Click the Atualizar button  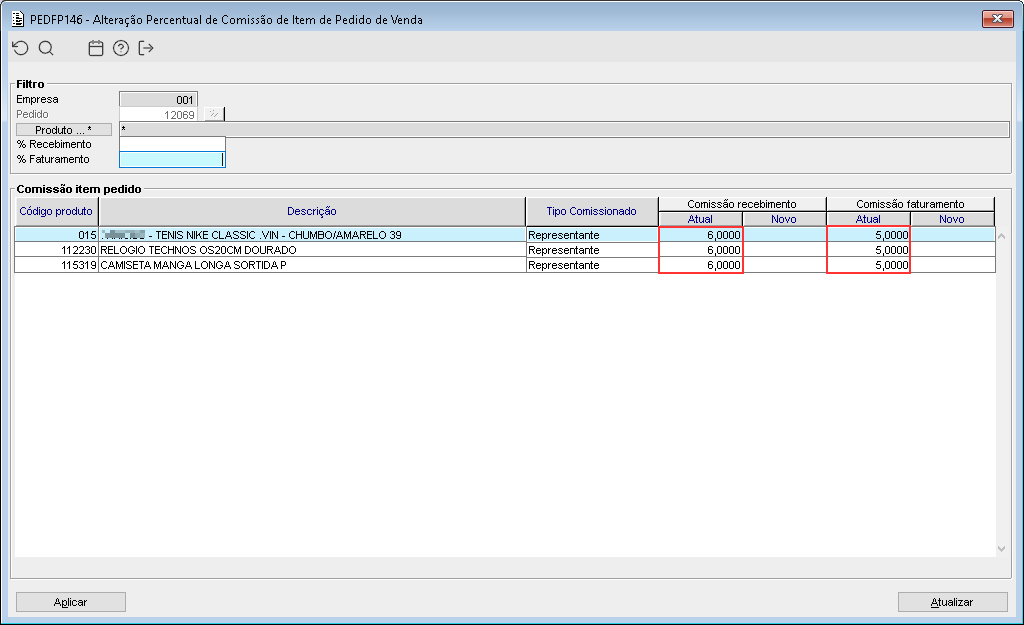[x=952, y=602]
